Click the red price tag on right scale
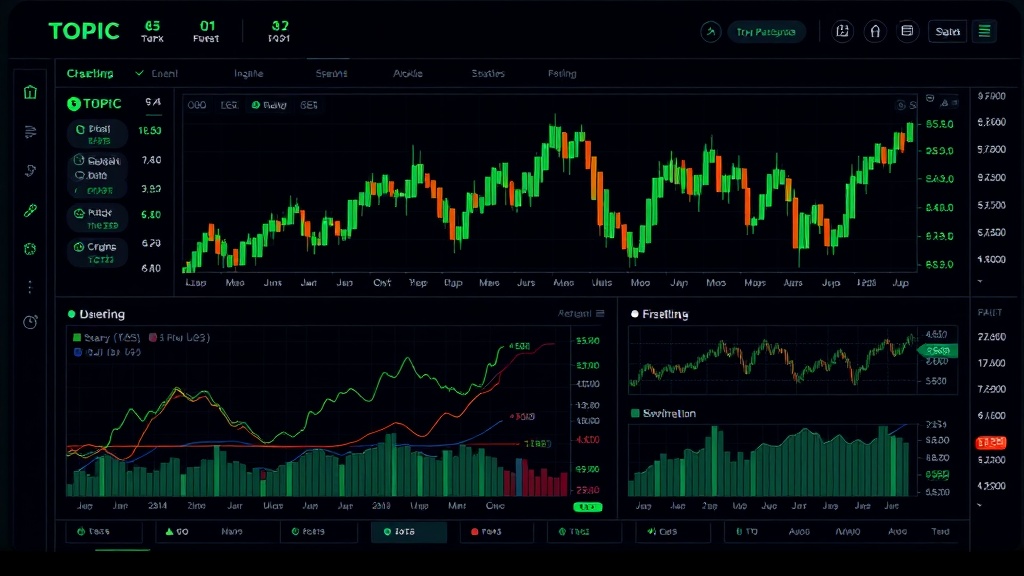The width and height of the screenshot is (1024, 576). pyautogui.click(x=991, y=443)
